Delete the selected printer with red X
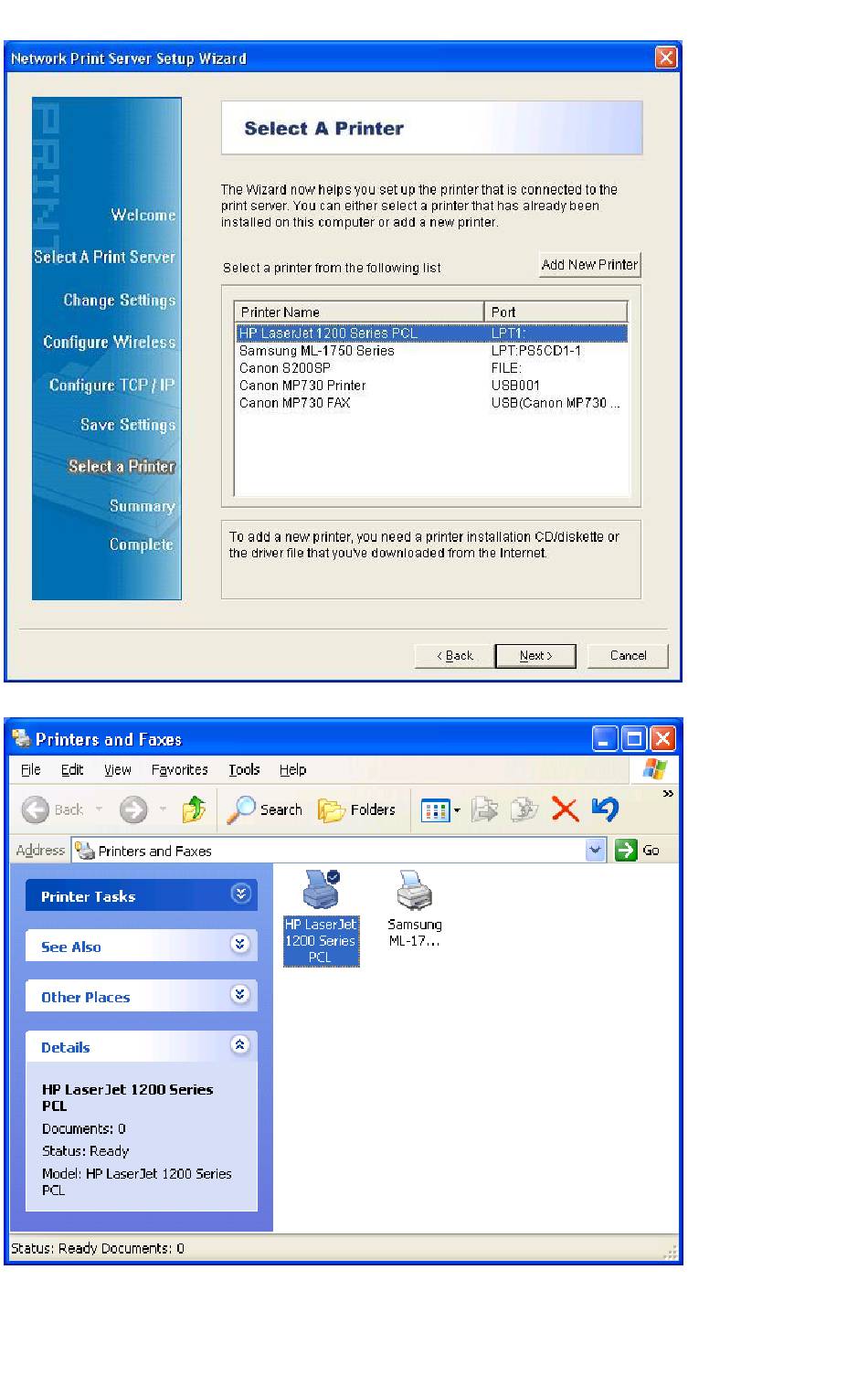This screenshot has height=1386, width=868. tap(566, 809)
